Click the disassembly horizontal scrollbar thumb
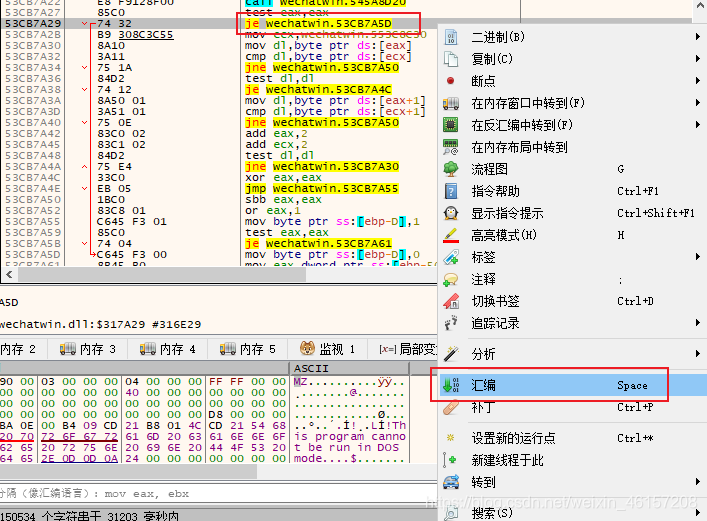 [161, 274]
